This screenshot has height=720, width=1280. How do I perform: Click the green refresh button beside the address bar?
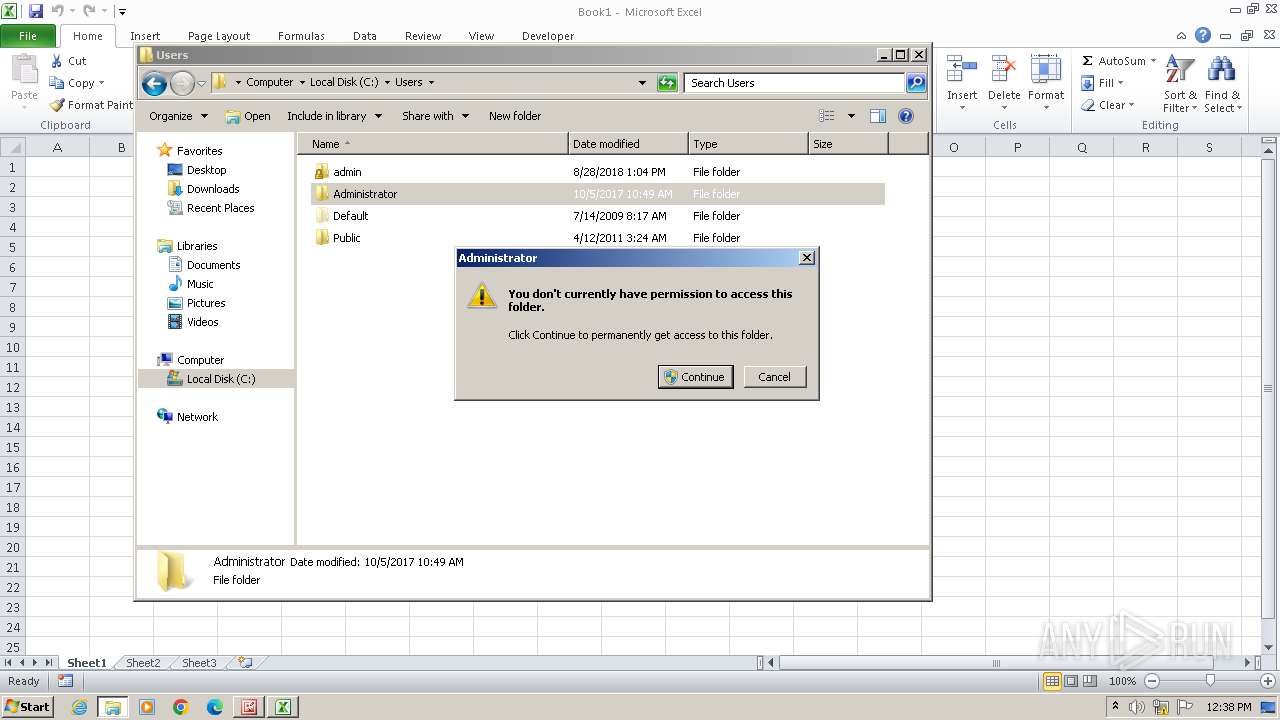[667, 83]
